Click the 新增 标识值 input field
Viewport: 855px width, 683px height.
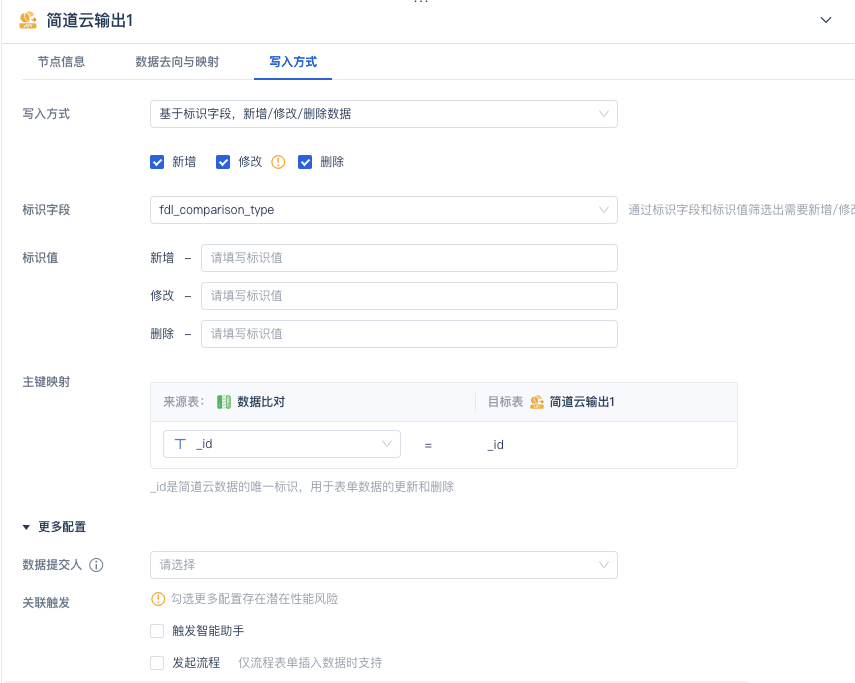coord(410,258)
